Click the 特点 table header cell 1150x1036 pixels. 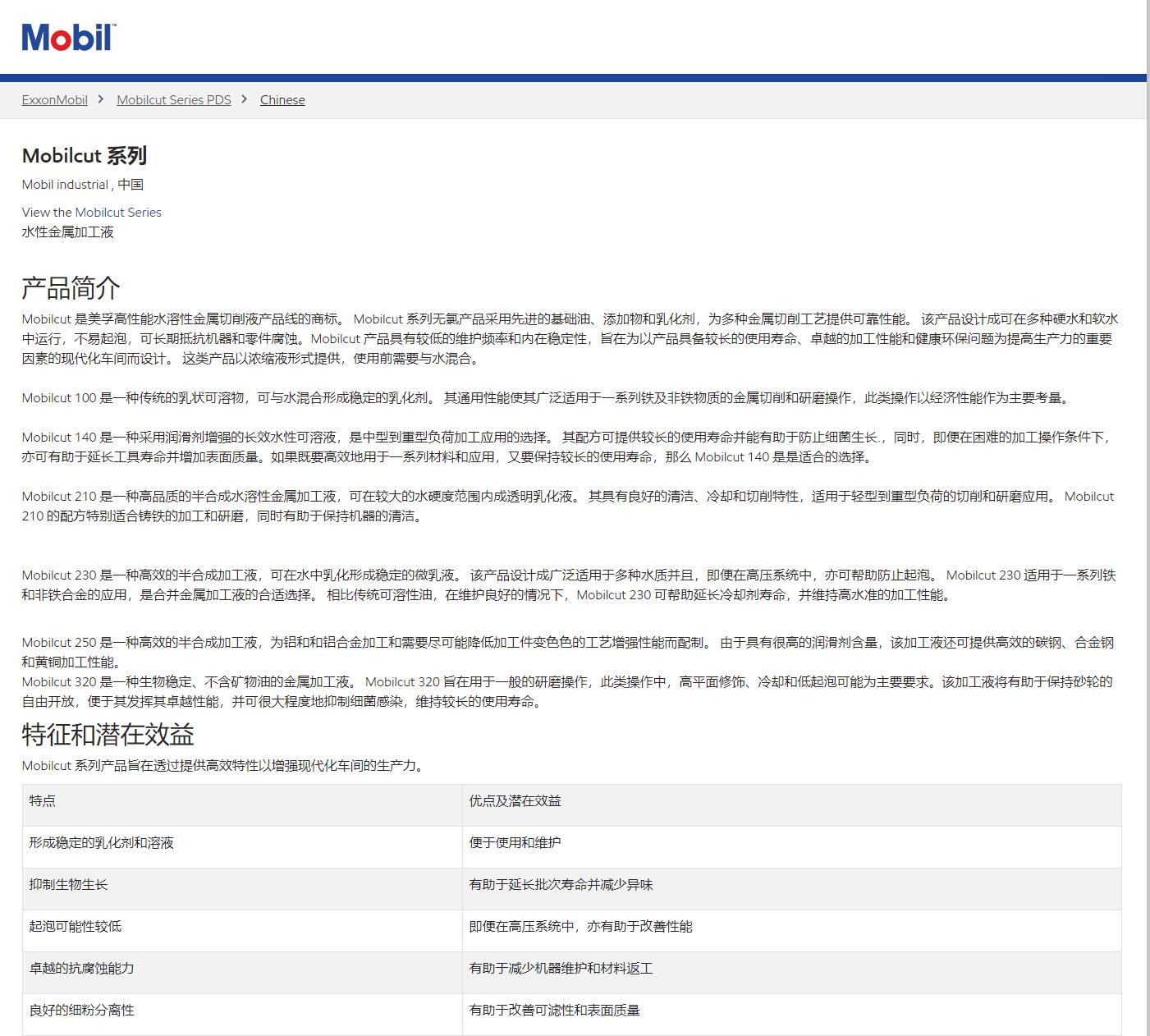tap(242, 805)
